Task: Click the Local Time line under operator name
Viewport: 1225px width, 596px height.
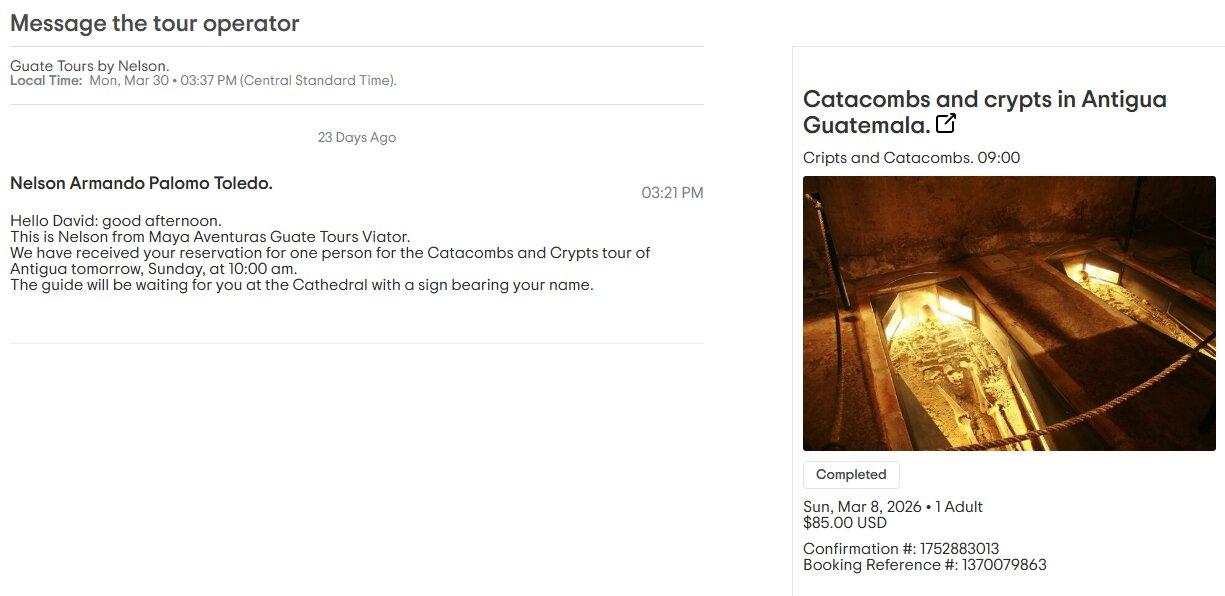Action: [203, 80]
